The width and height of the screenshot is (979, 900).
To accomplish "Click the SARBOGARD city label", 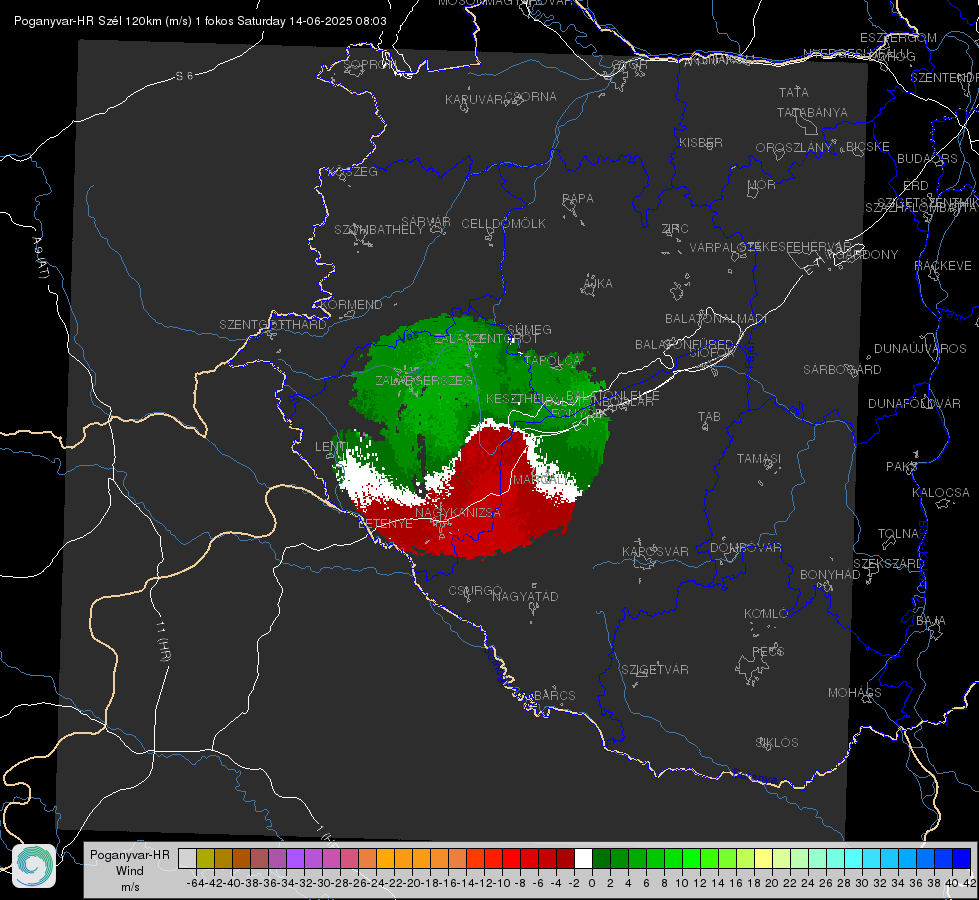I will (x=842, y=370).
